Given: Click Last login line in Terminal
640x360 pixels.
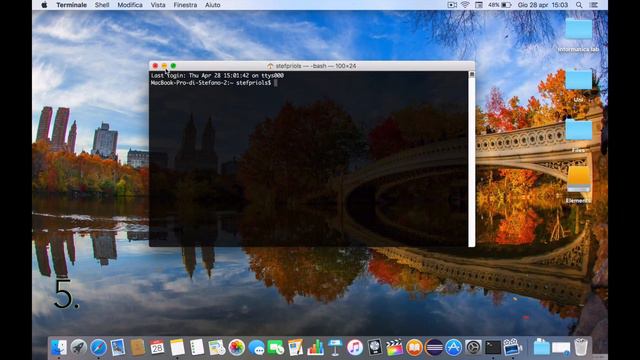Looking at the screenshot, I should (x=217, y=76).
